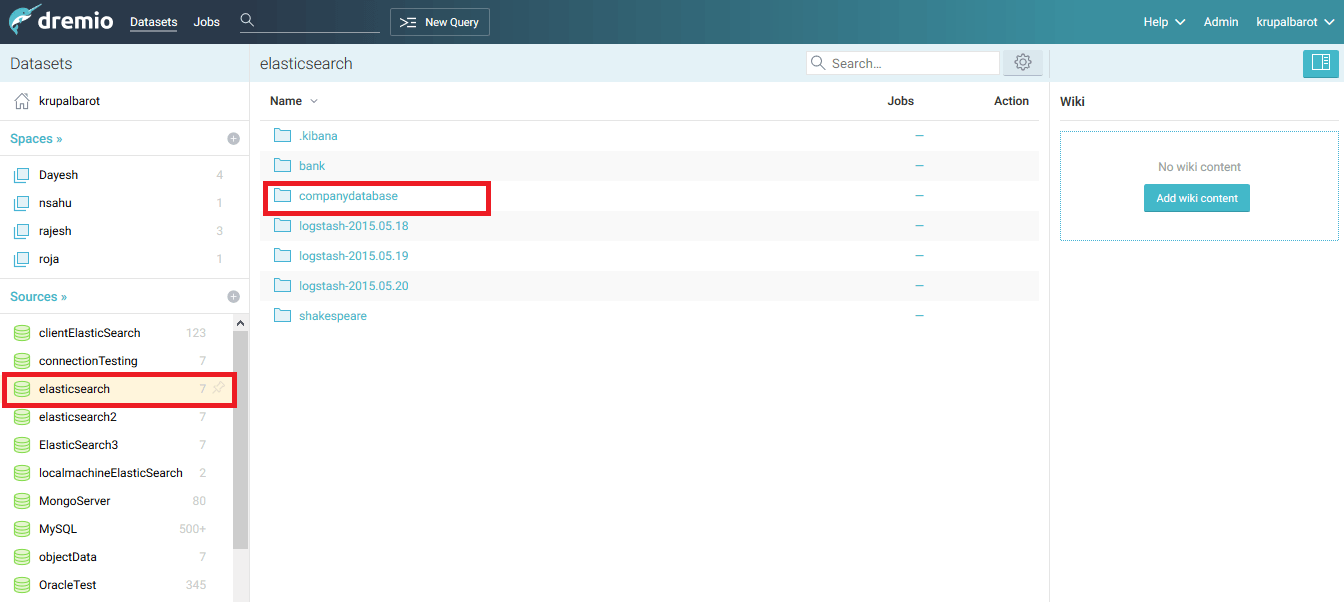Click the elasticsearch2 database icon
The height and width of the screenshot is (602, 1344).
21,417
